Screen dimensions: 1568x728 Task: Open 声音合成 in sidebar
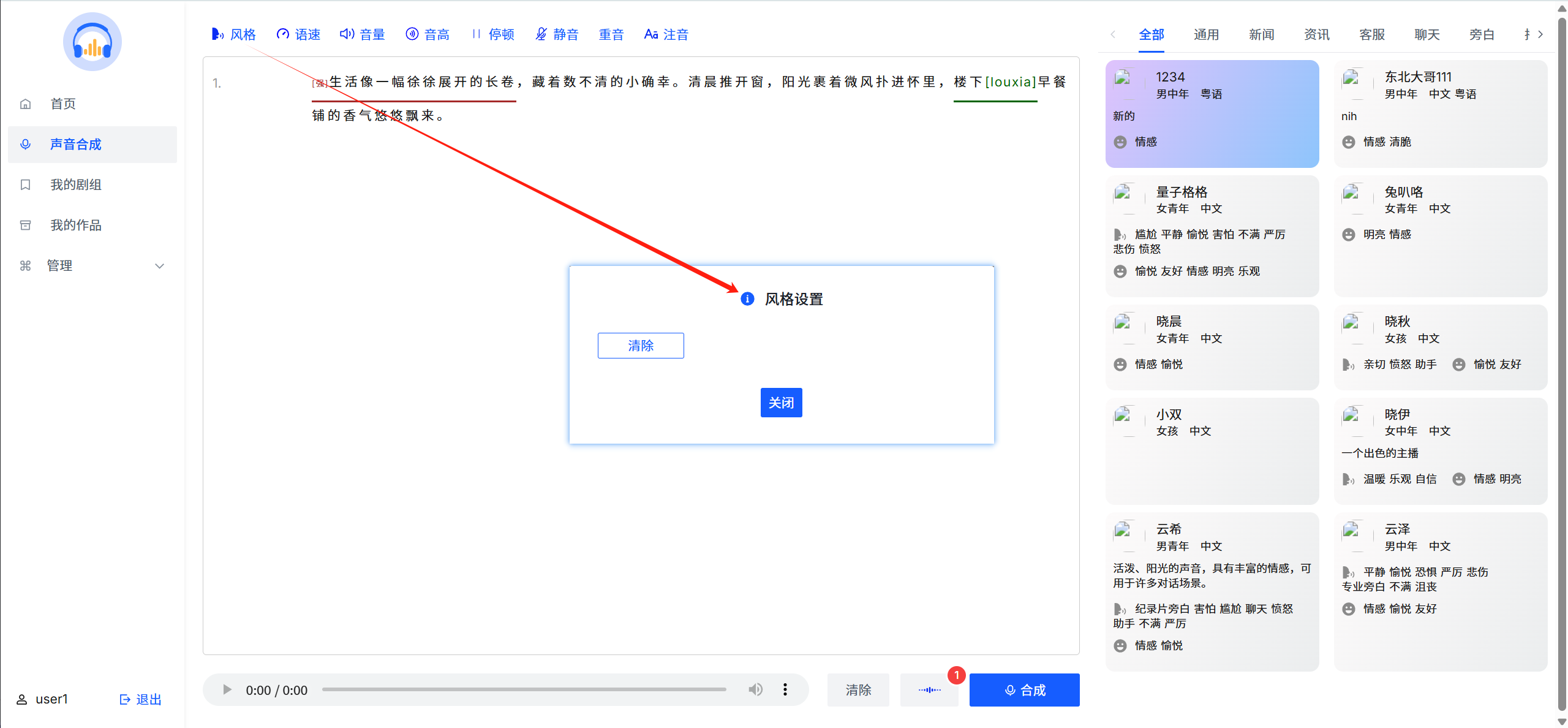(x=92, y=144)
